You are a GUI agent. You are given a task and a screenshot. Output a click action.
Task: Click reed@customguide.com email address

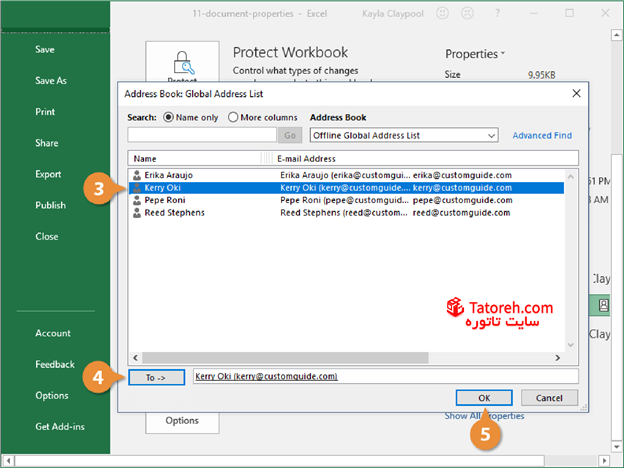(x=461, y=213)
